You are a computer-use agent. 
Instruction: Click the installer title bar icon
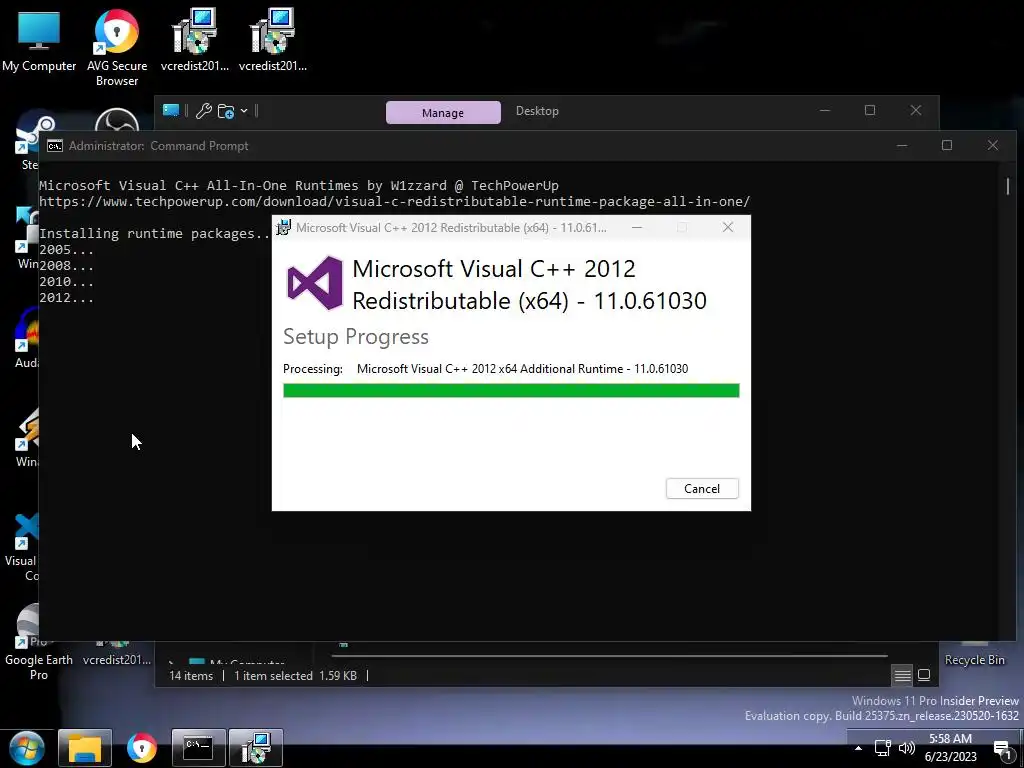pos(283,227)
